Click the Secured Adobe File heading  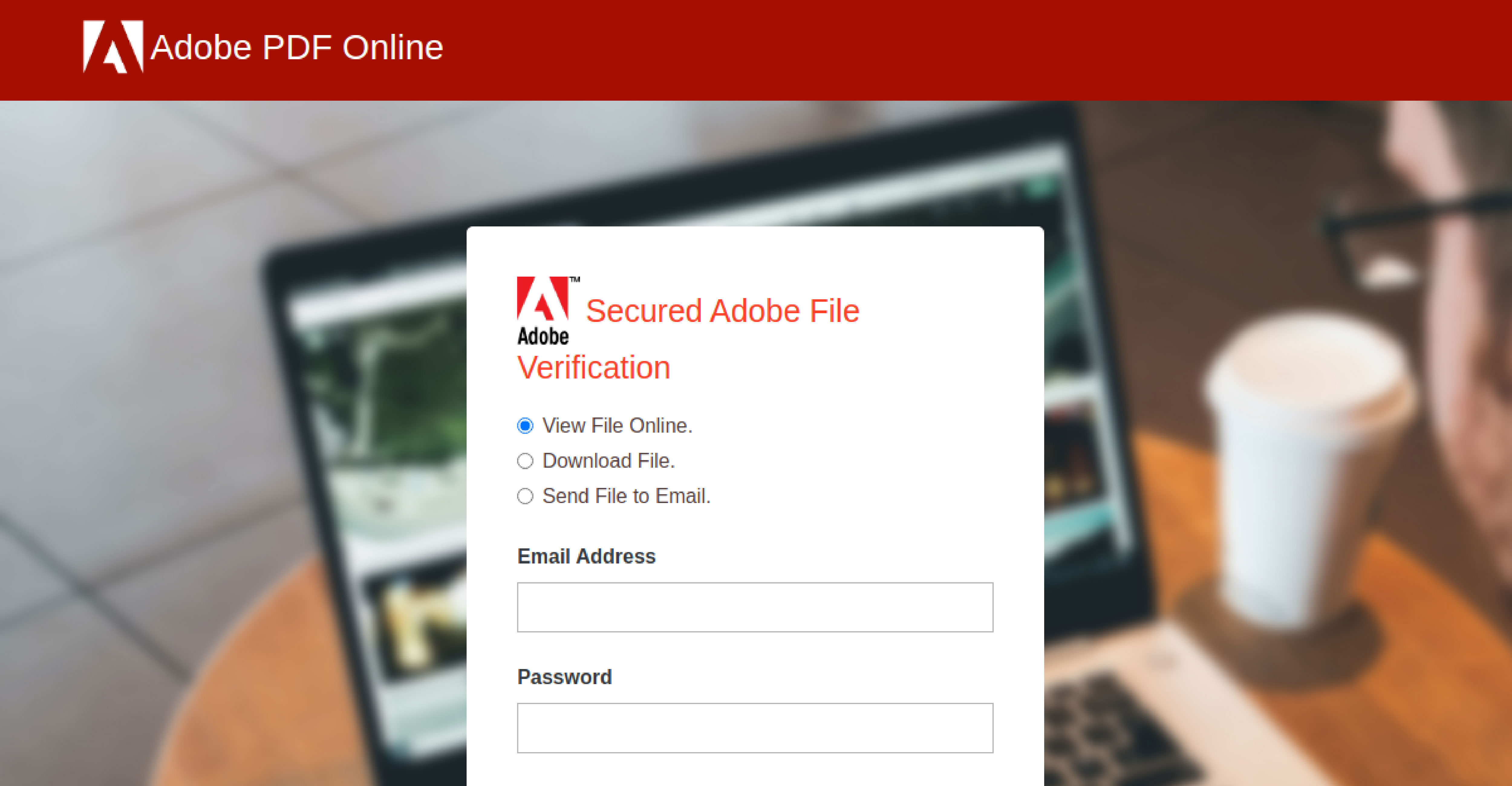coord(722,311)
